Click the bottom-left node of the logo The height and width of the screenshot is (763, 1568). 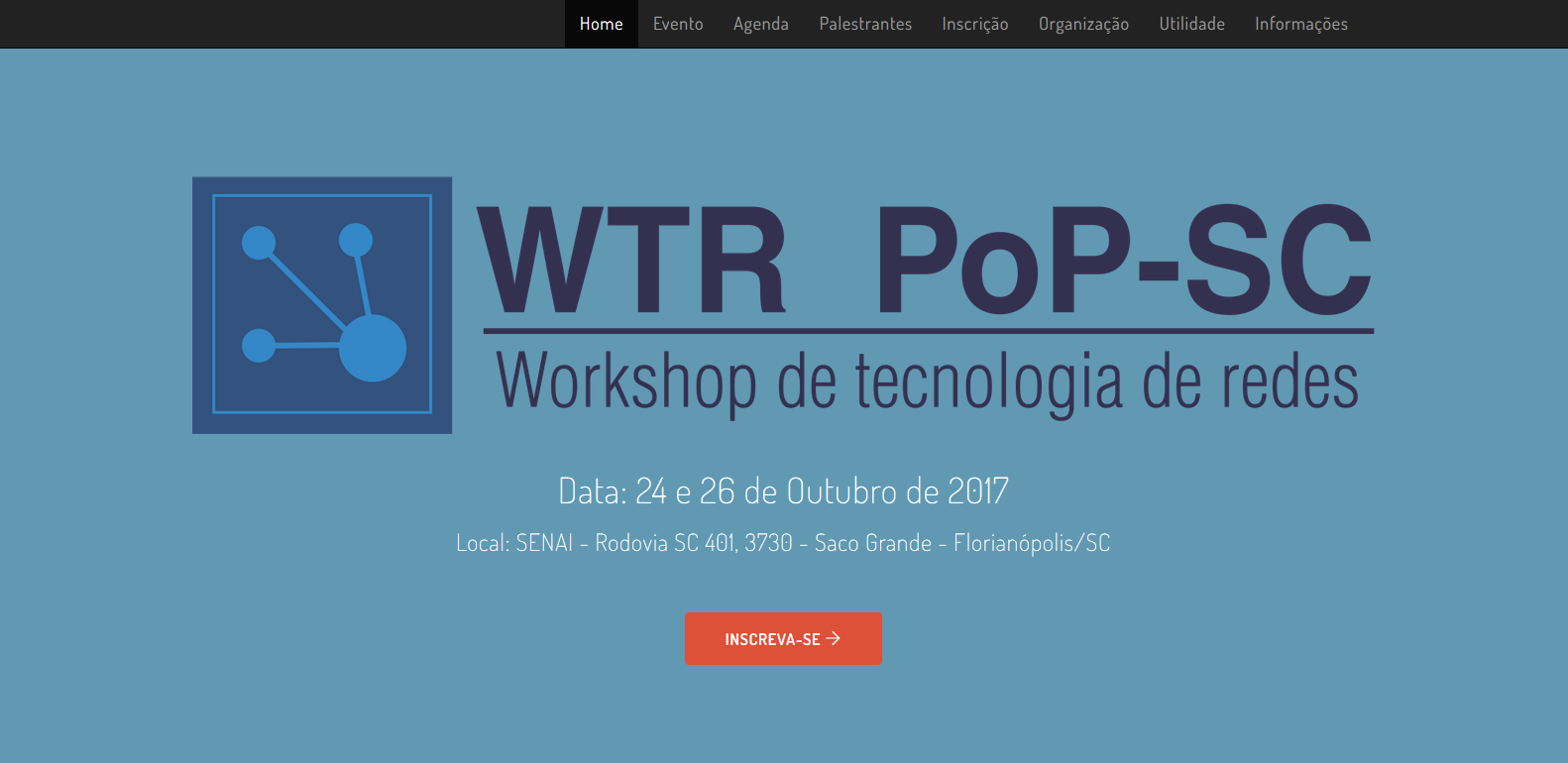pyautogui.click(x=259, y=346)
